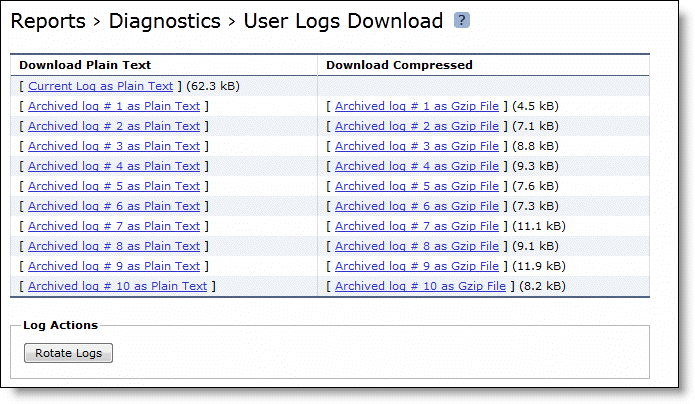Click the (62.3 kB) current log size
This screenshot has height=404, width=695.
click(x=213, y=86)
